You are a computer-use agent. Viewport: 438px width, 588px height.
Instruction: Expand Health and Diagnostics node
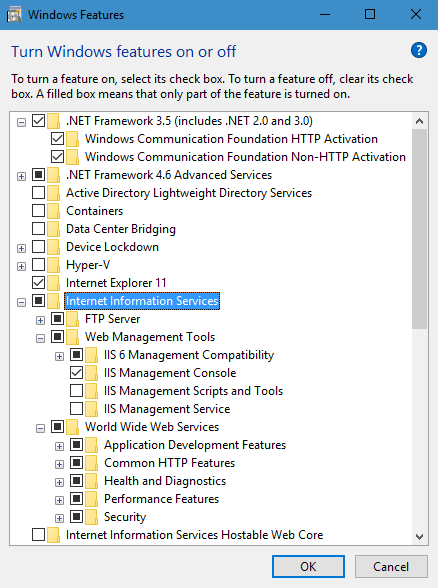pos(59,483)
